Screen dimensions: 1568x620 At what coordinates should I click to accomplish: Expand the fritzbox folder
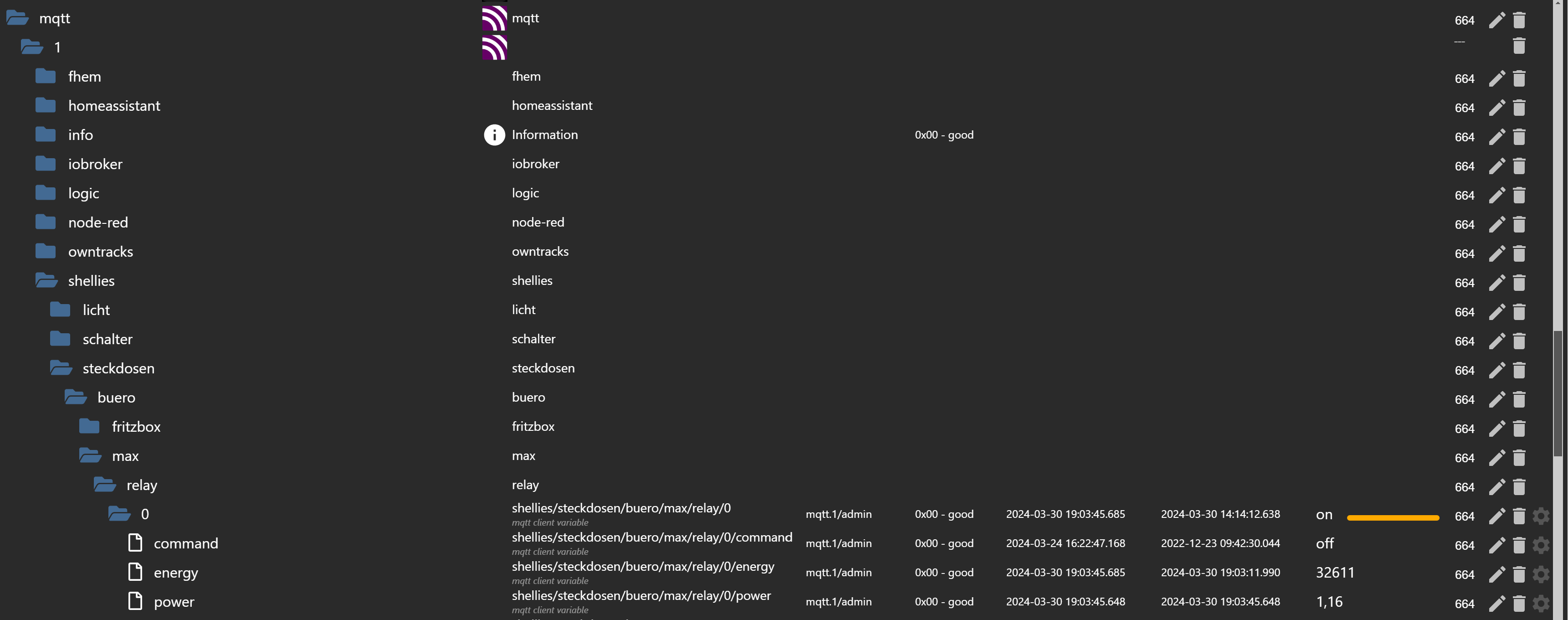coord(89,426)
